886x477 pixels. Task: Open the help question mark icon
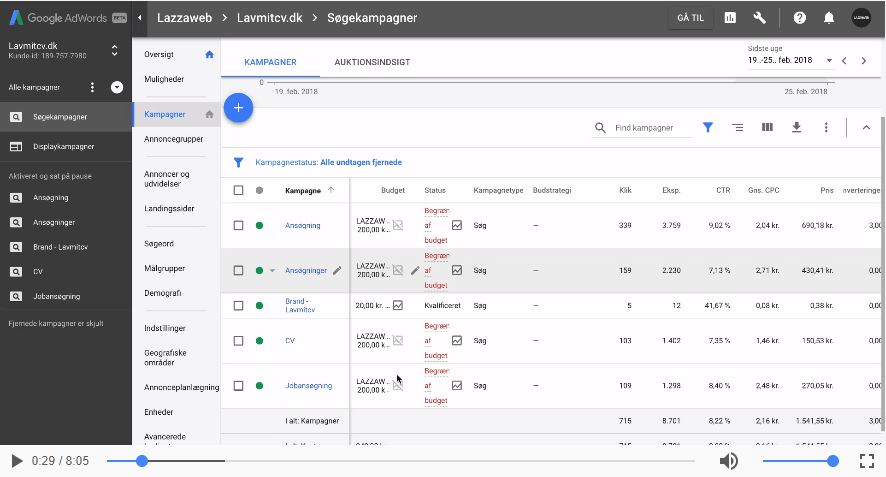pyautogui.click(x=800, y=18)
